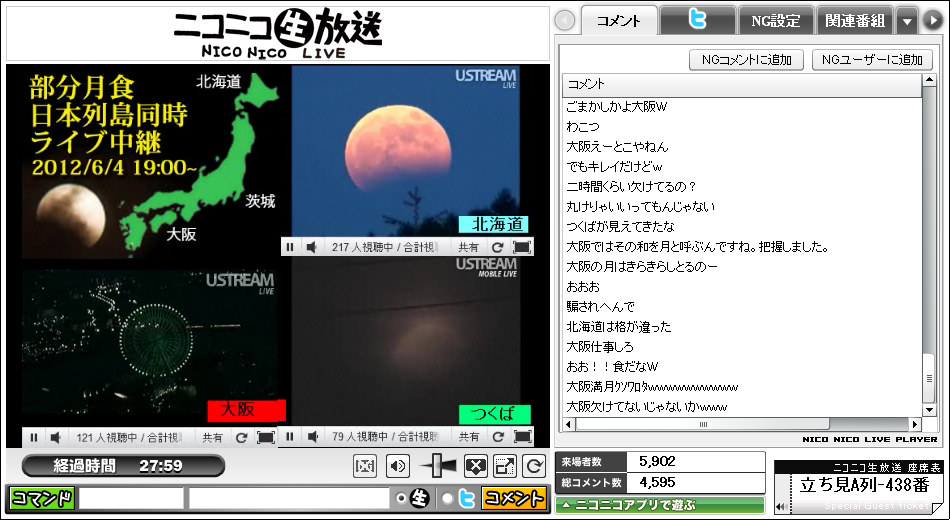Screen dimensions: 950x520
Task: Refresh the Nico Live player
Action: (x=534, y=466)
